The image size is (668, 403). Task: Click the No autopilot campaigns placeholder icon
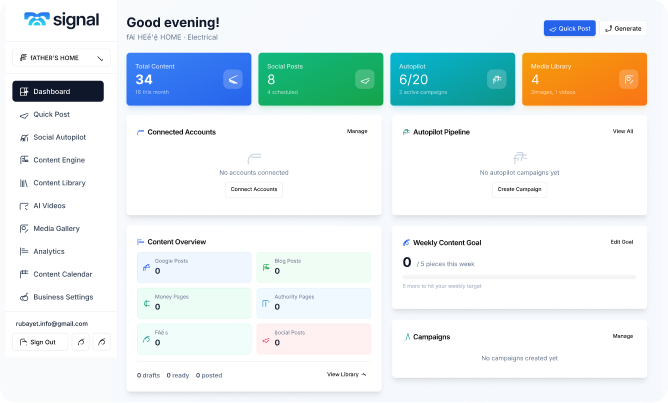pos(520,158)
